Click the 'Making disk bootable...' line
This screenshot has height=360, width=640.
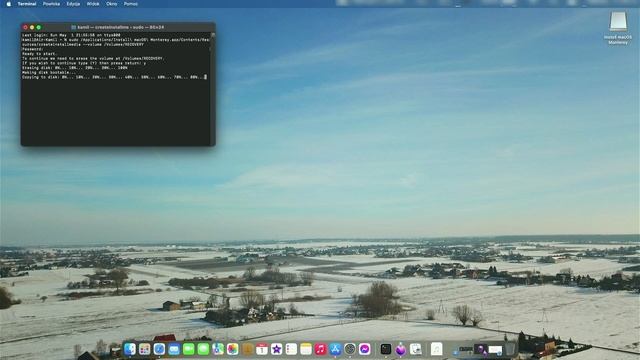[49, 72]
